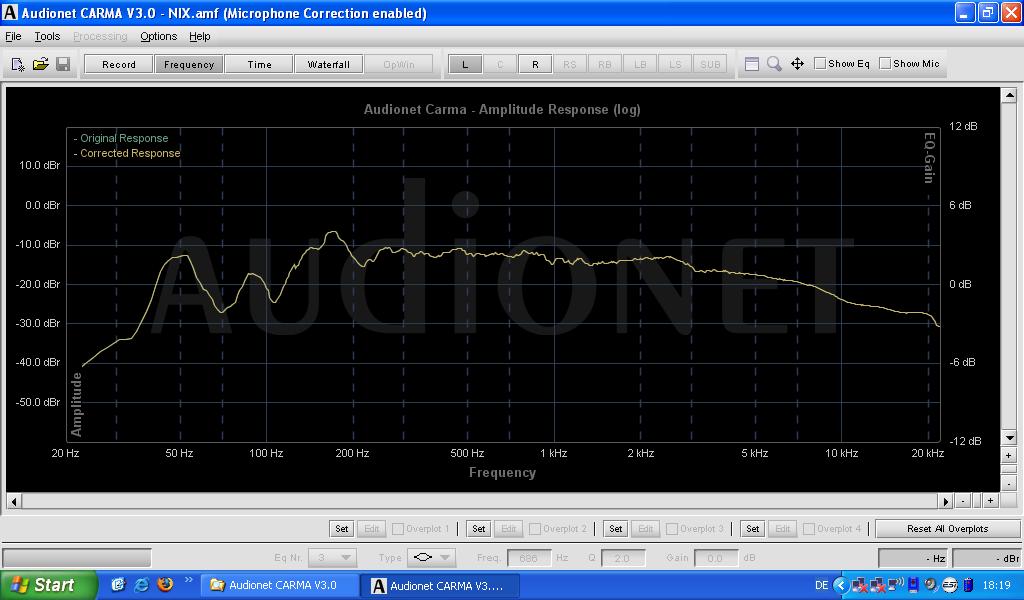The width and height of the screenshot is (1024, 600).
Task: Click the active Audionet CARMA taskbar button
Action: (441, 585)
